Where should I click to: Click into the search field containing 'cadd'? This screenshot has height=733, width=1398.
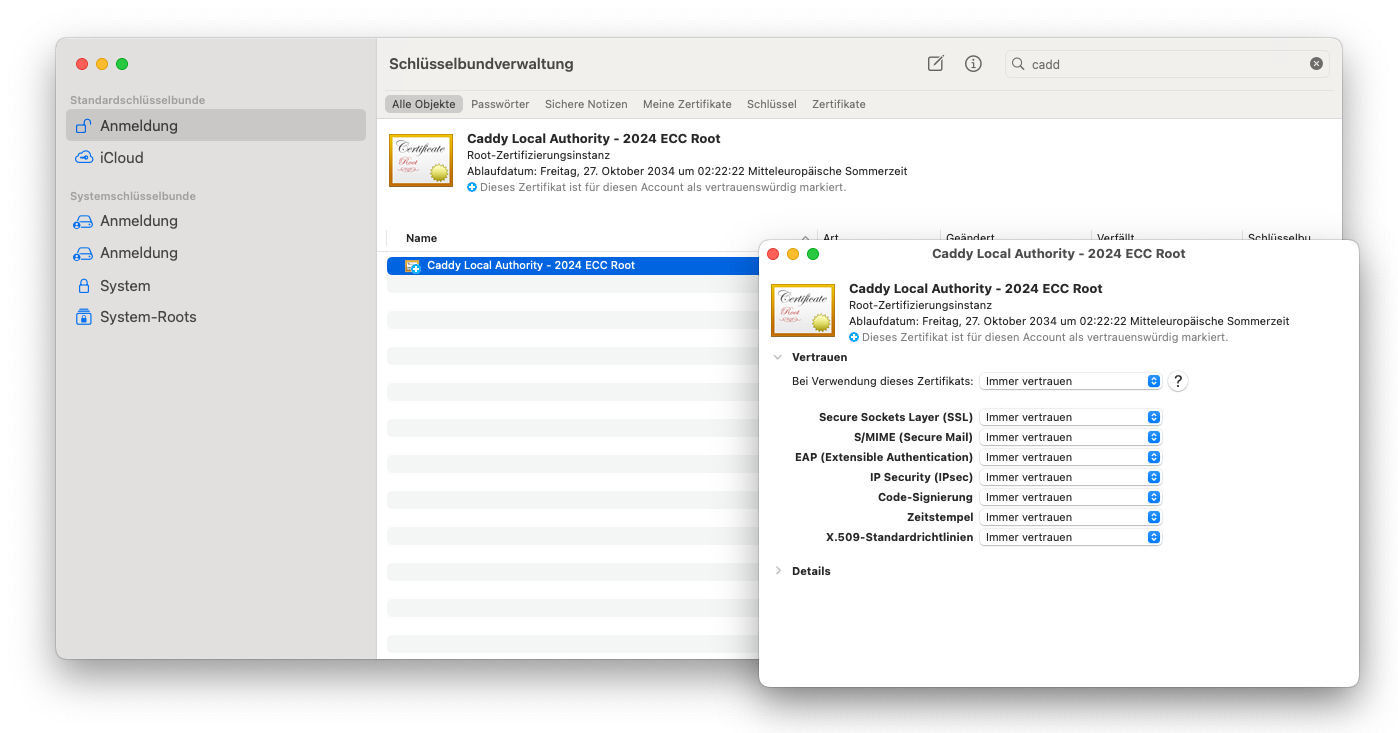[1166, 64]
